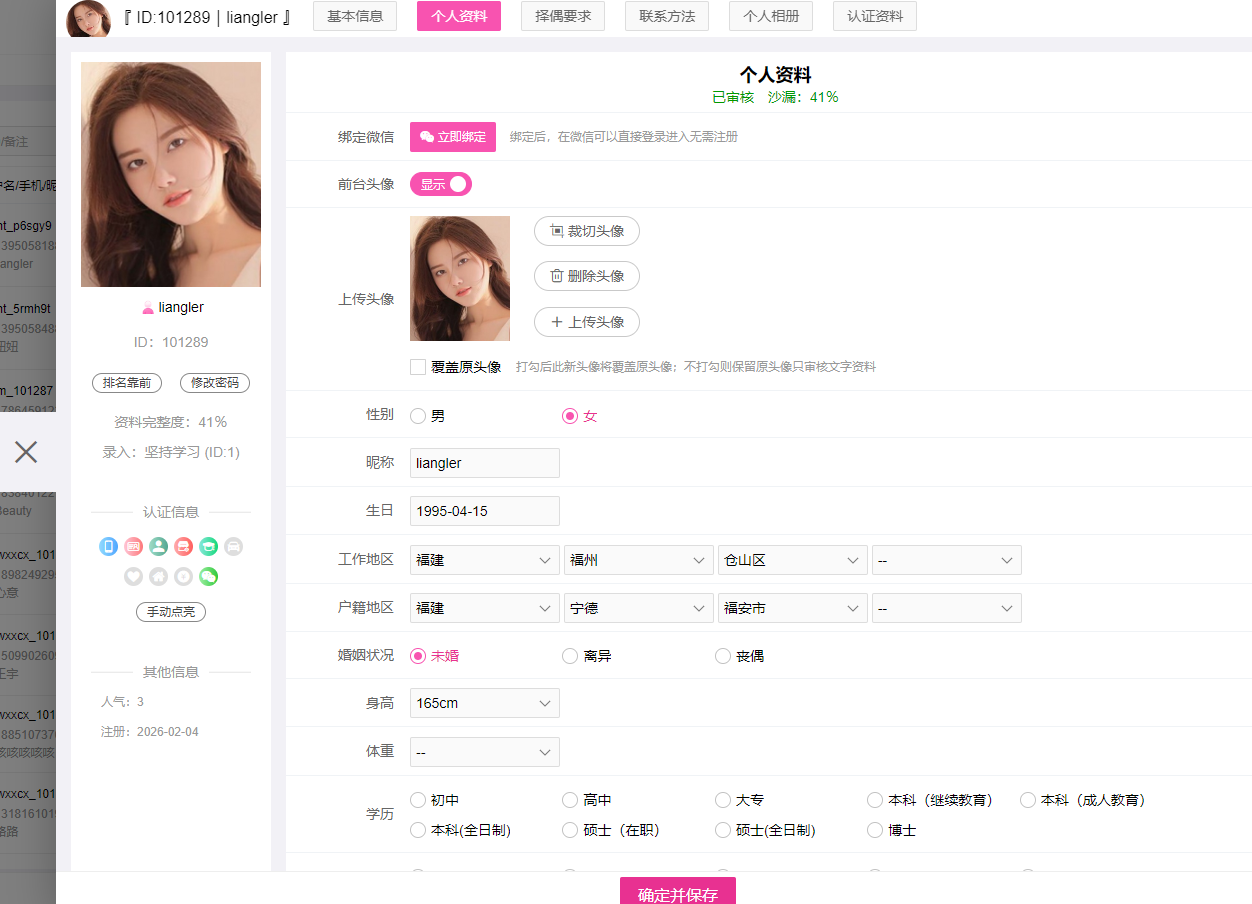Check the 覆盖原头像 checkbox

[x=418, y=367]
